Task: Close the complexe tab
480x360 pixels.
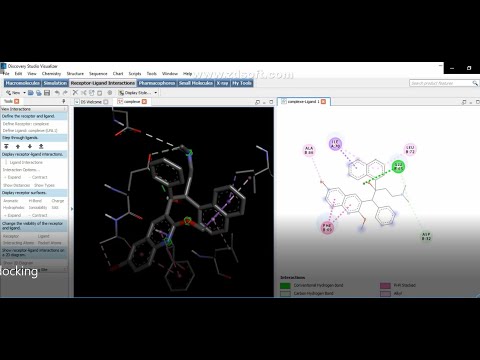Action: pos(144,101)
